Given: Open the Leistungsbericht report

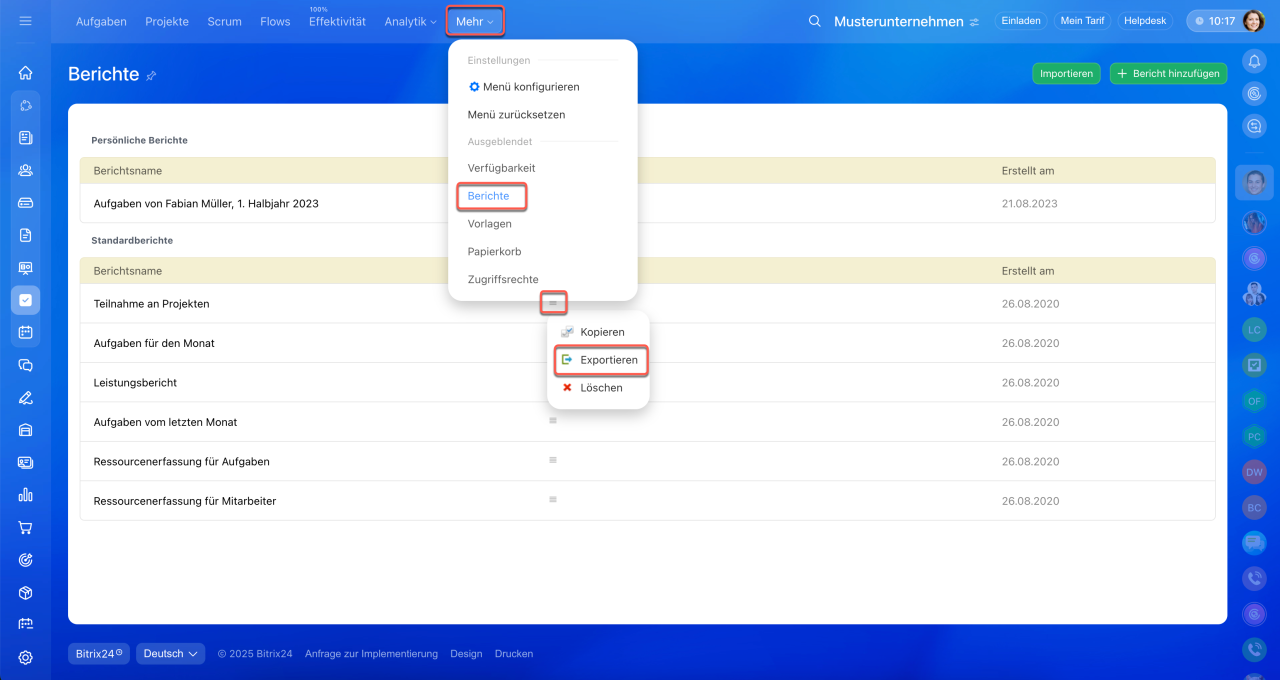Looking at the screenshot, I should pyautogui.click(x=135, y=382).
